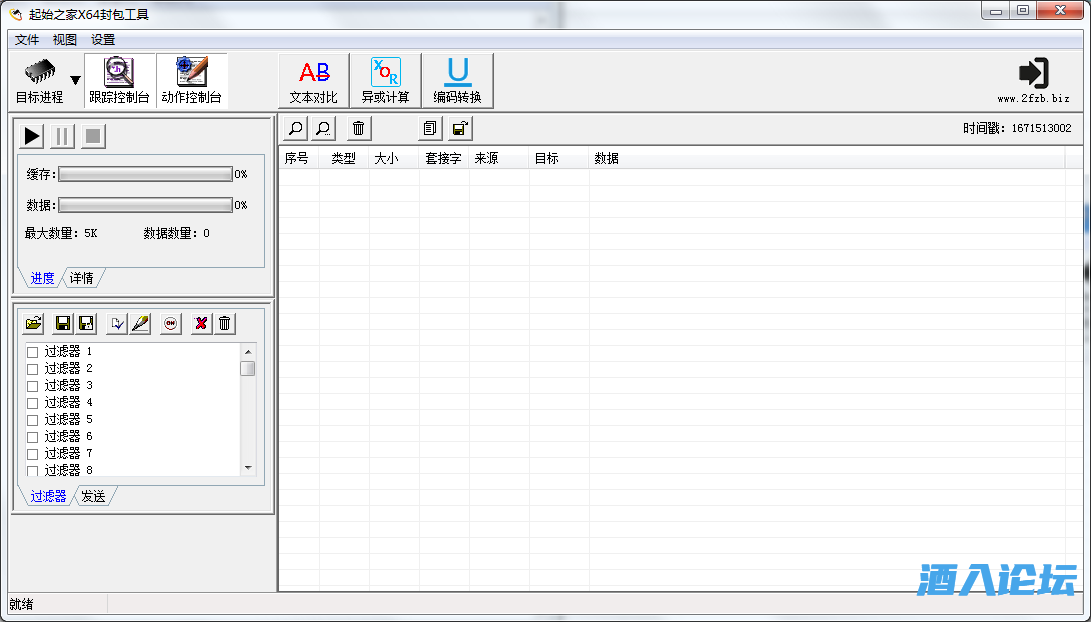Open the 跟踪控制台 tracking console

(x=119, y=81)
